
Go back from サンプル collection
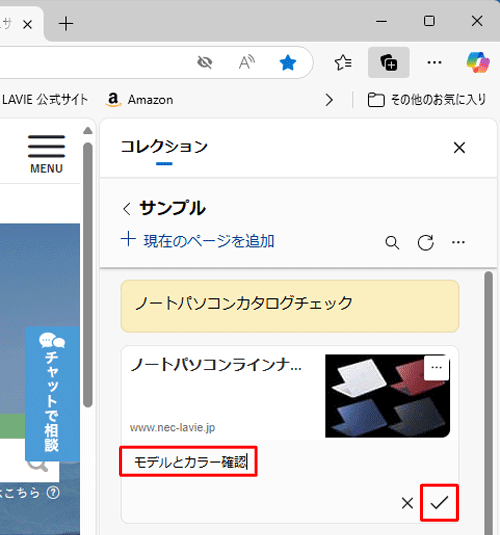[x=127, y=208]
